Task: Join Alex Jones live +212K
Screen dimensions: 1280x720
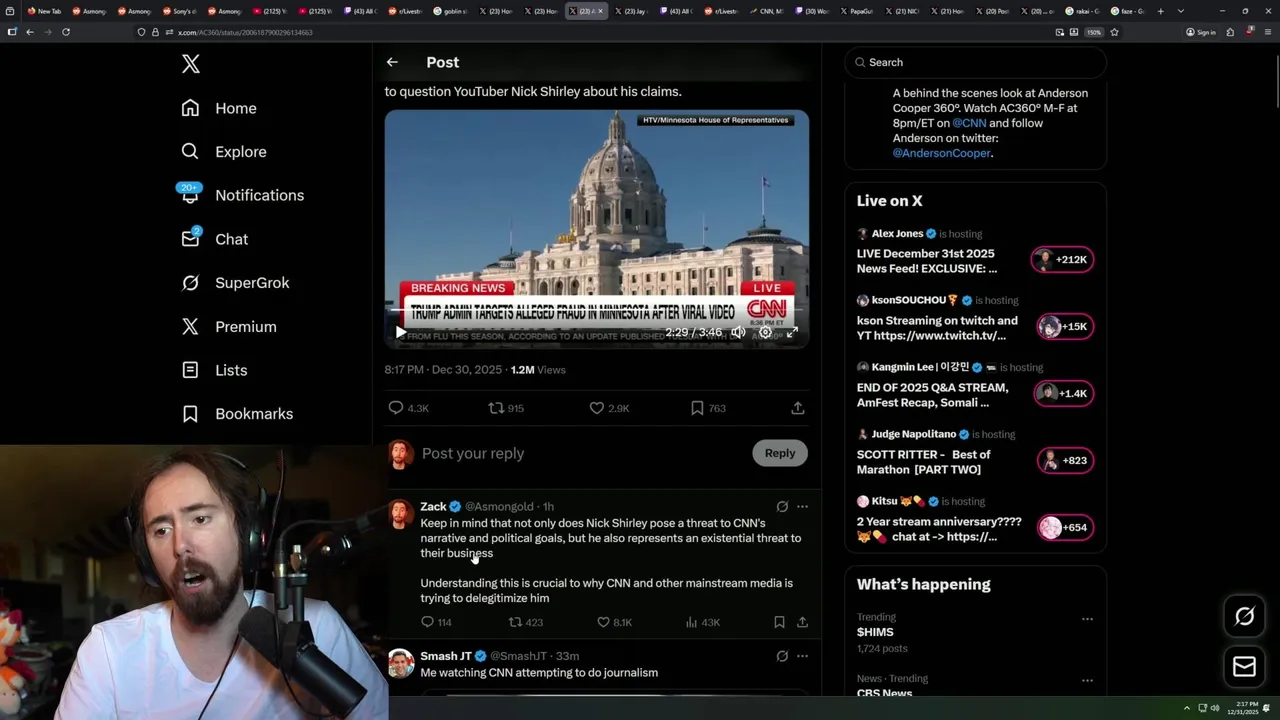Action: [x=1062, y=260]
